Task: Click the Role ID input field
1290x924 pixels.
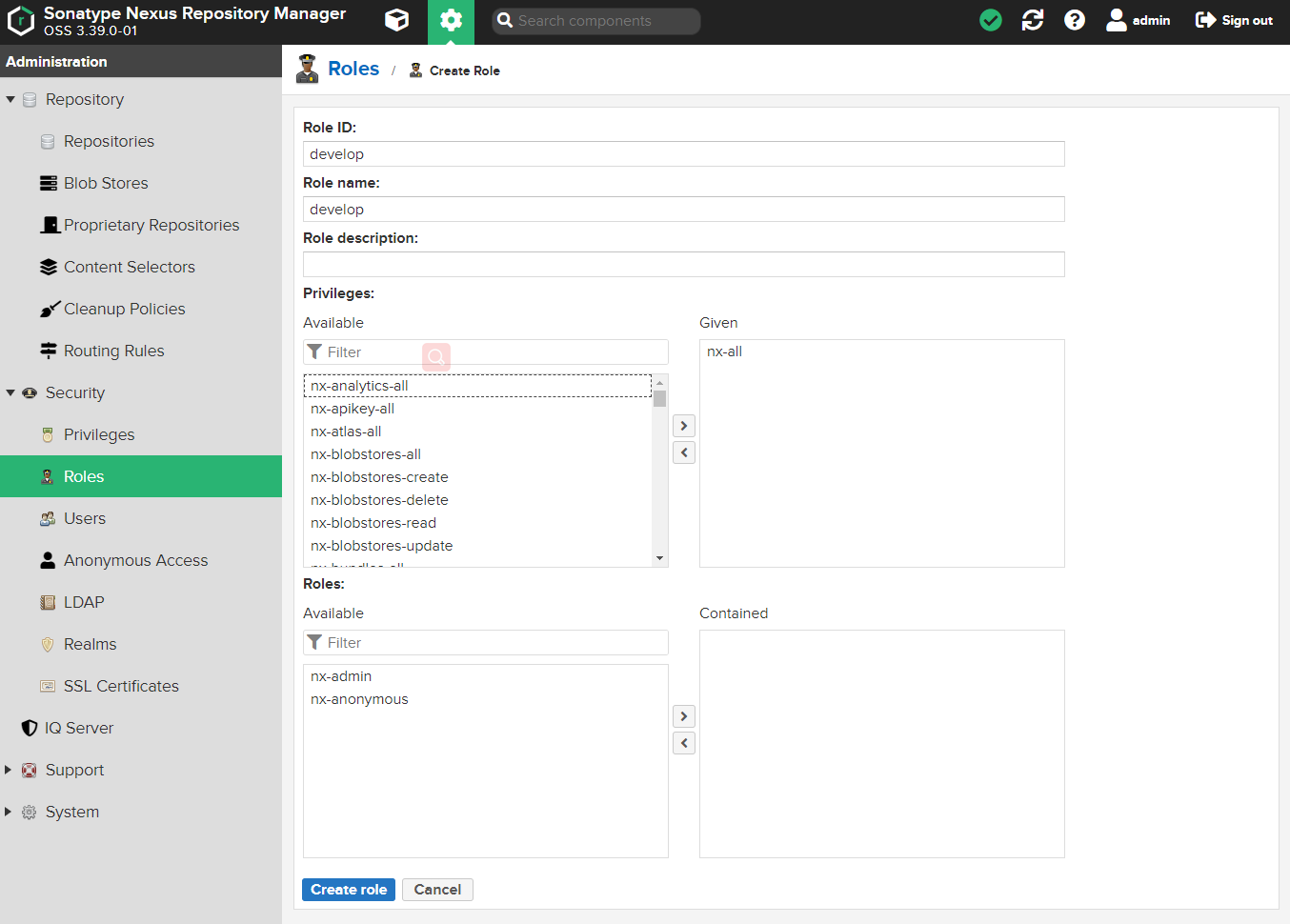Action: pyautogui.click(x=683, y=154)
